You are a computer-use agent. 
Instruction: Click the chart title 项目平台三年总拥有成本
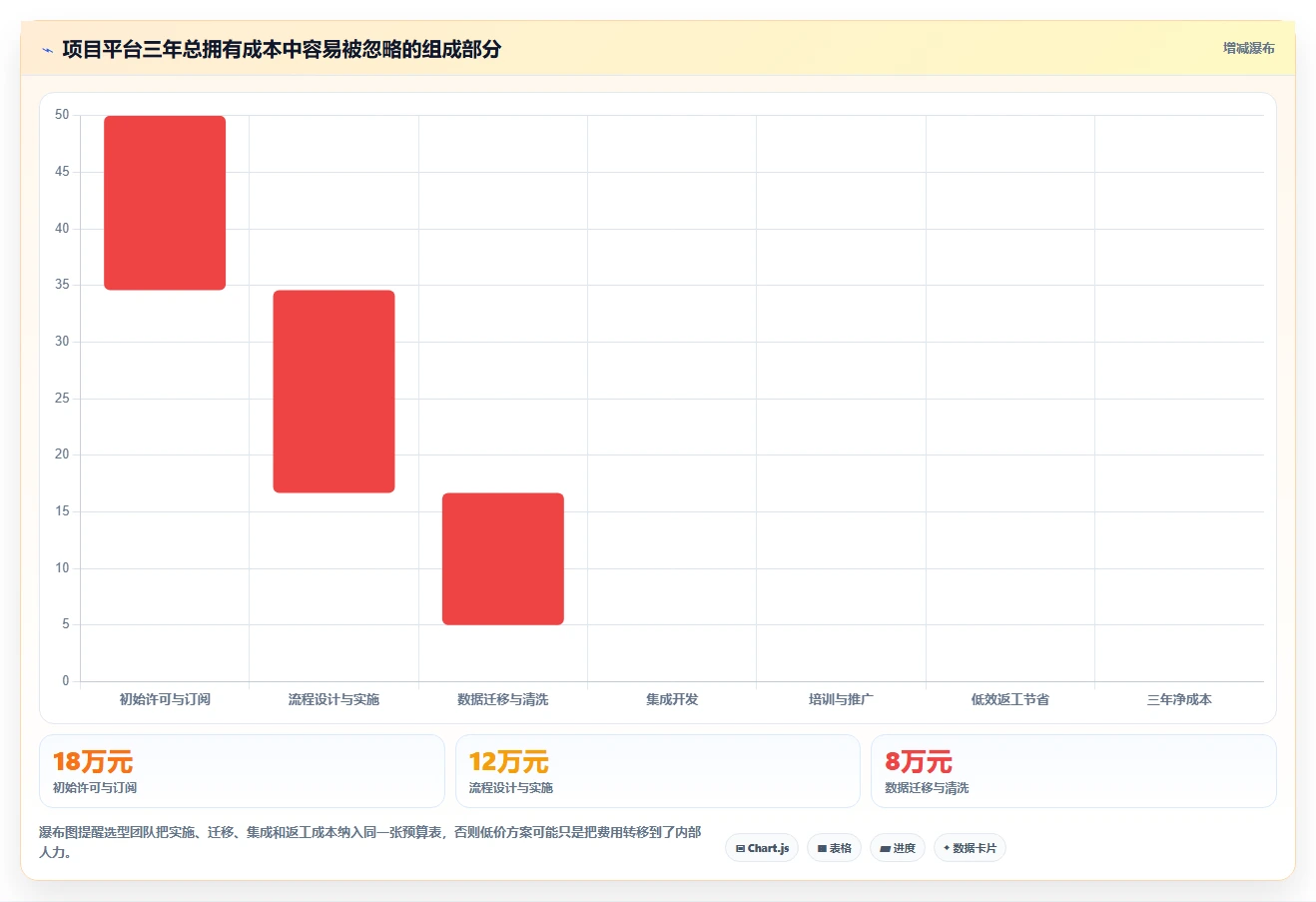click(282, 49)
